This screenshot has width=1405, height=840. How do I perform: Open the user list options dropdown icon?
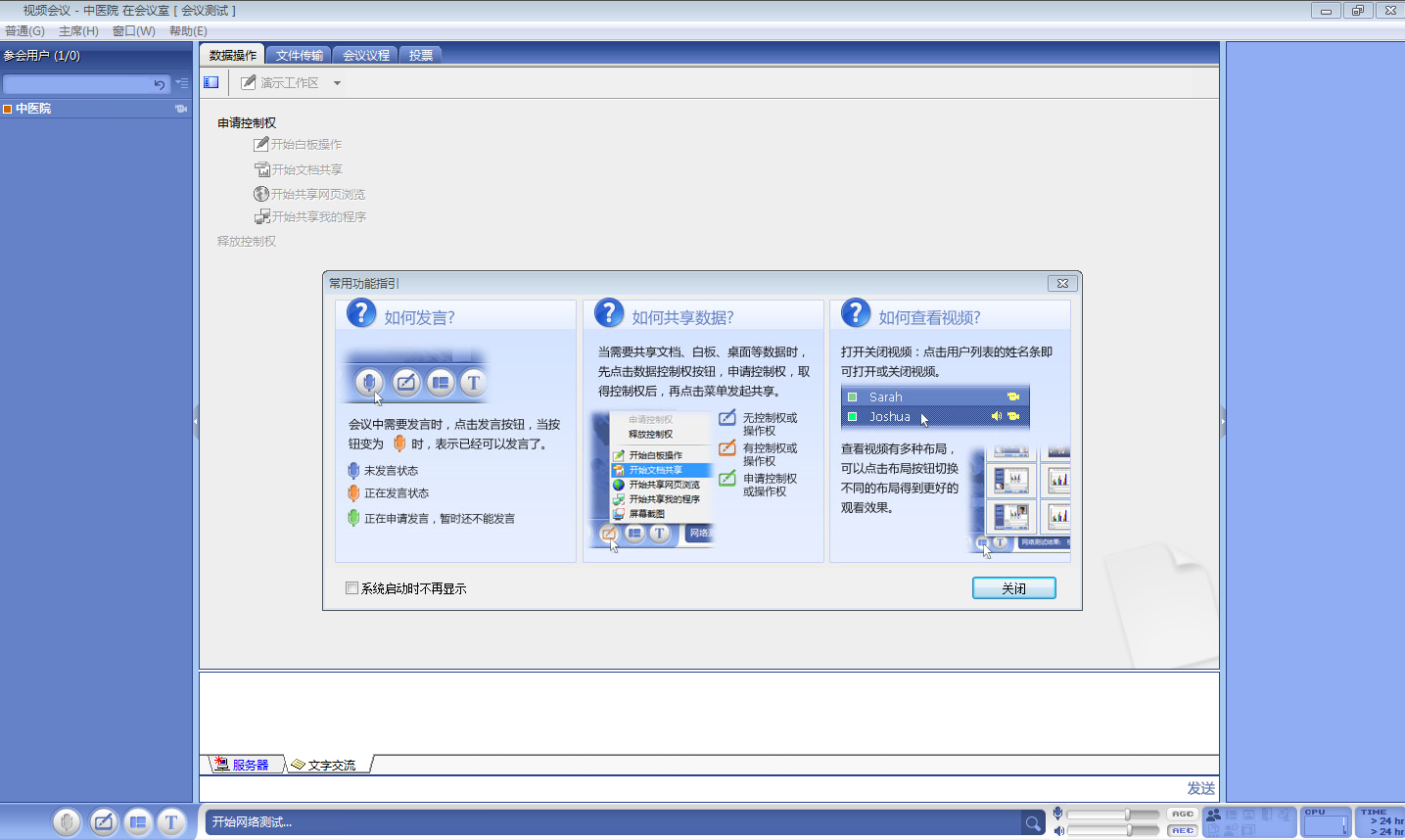182,84
